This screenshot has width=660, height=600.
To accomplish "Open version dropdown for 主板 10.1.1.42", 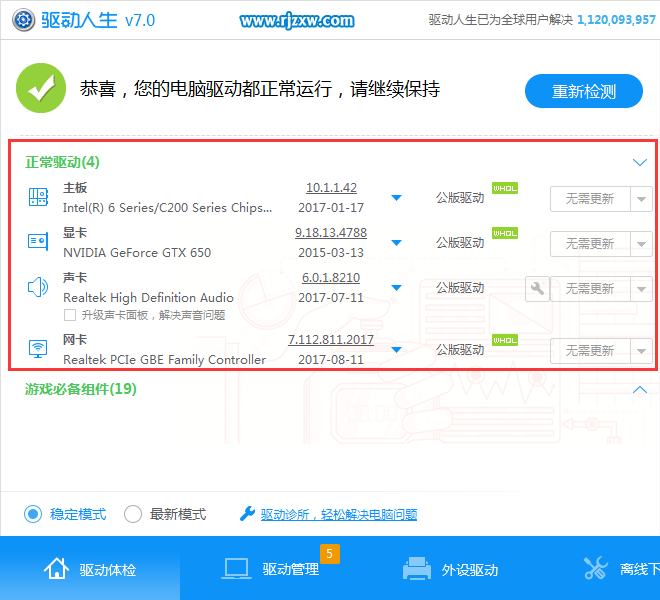I will [x=396, y=197].
